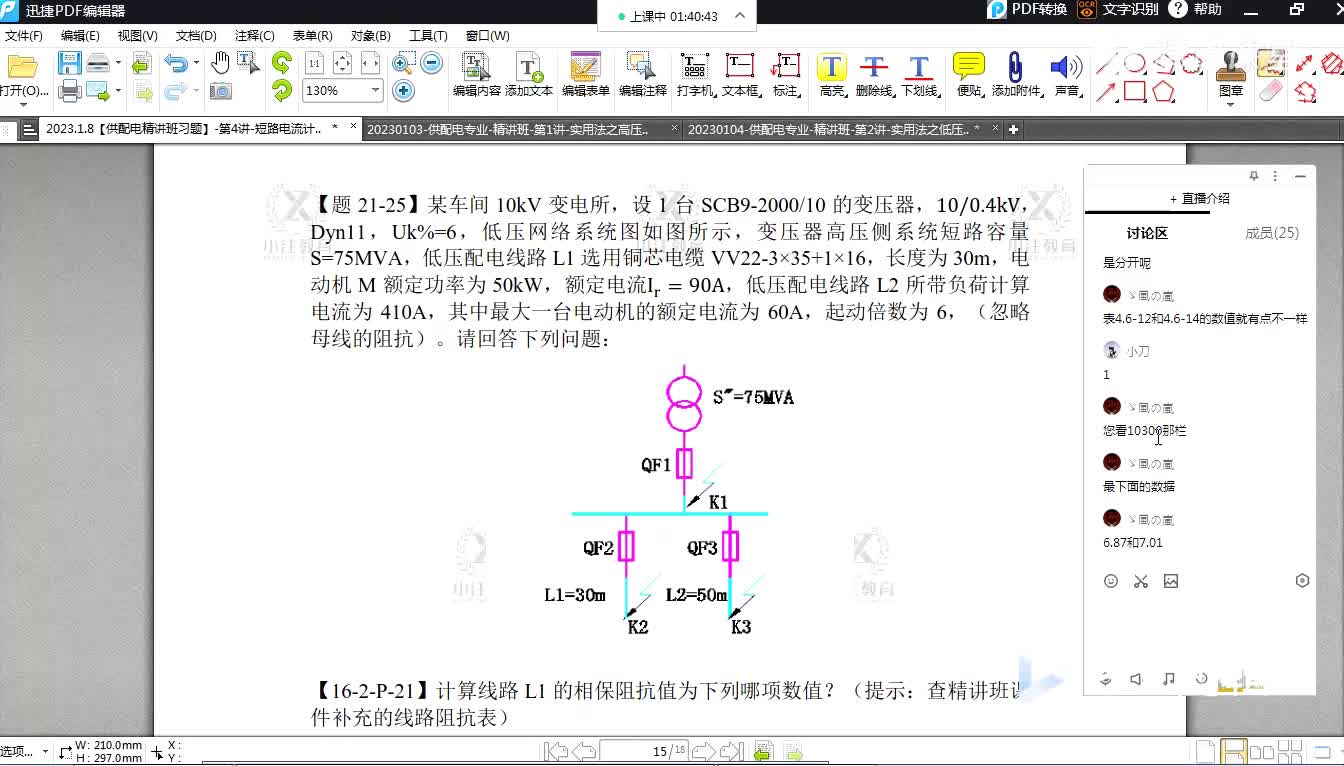Screen dimensions: 1344x766
Task: Click the Edit Content (编辑内容) tool
Action: coord(476,75)
